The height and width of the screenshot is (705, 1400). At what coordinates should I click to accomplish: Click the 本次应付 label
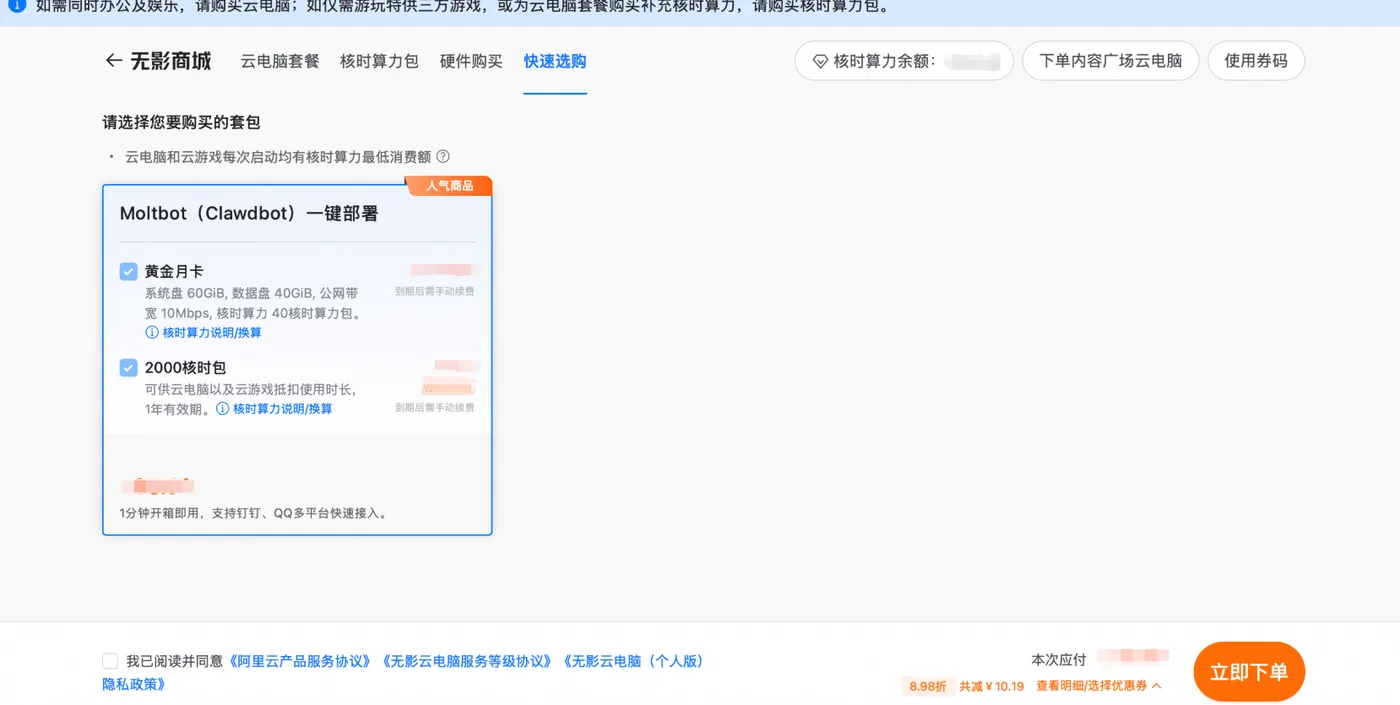point(1058,660)
